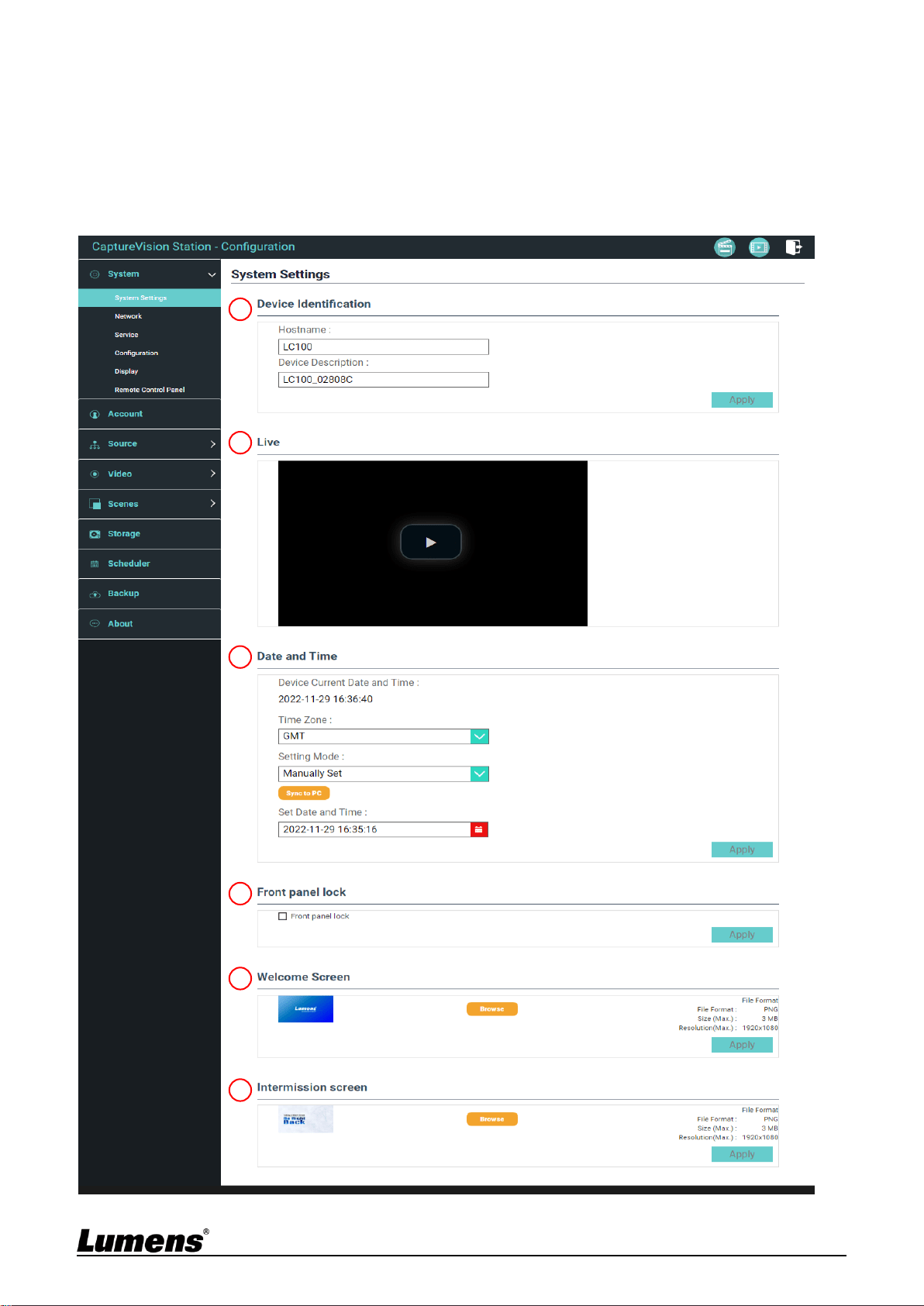
Task: Click the Scheduler calendar icon
Action: click(x=95, y=564)
